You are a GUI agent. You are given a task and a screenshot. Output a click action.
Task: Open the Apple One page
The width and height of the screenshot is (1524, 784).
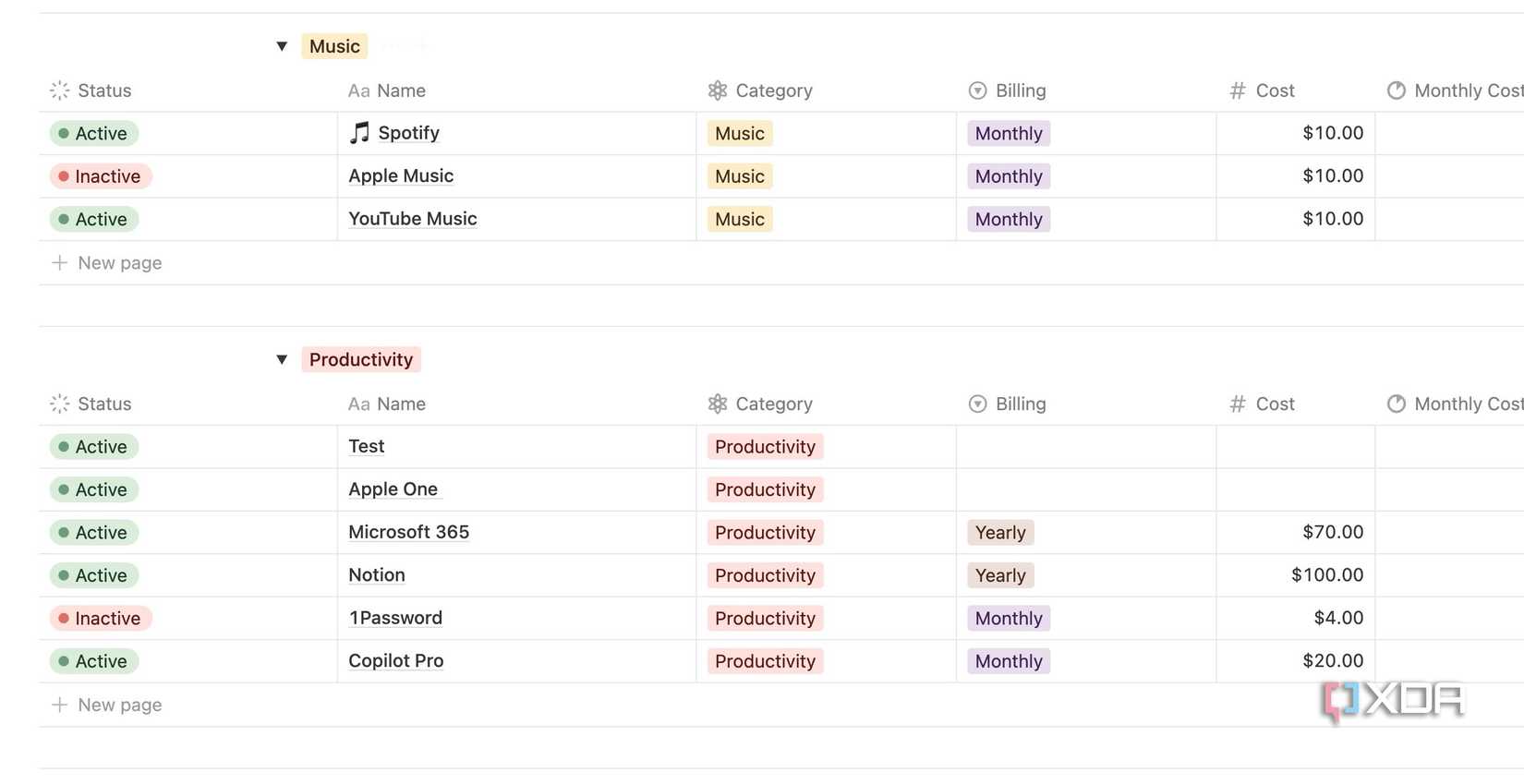pos(393,489)
